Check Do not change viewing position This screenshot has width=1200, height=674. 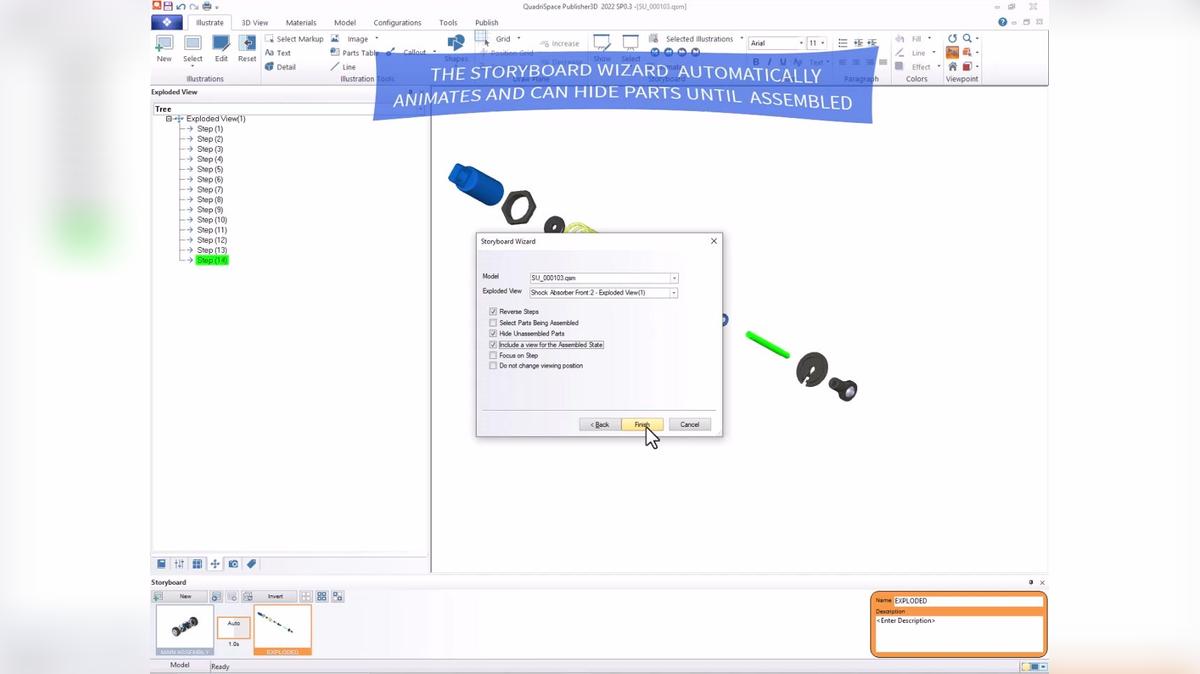pos(493,366)
